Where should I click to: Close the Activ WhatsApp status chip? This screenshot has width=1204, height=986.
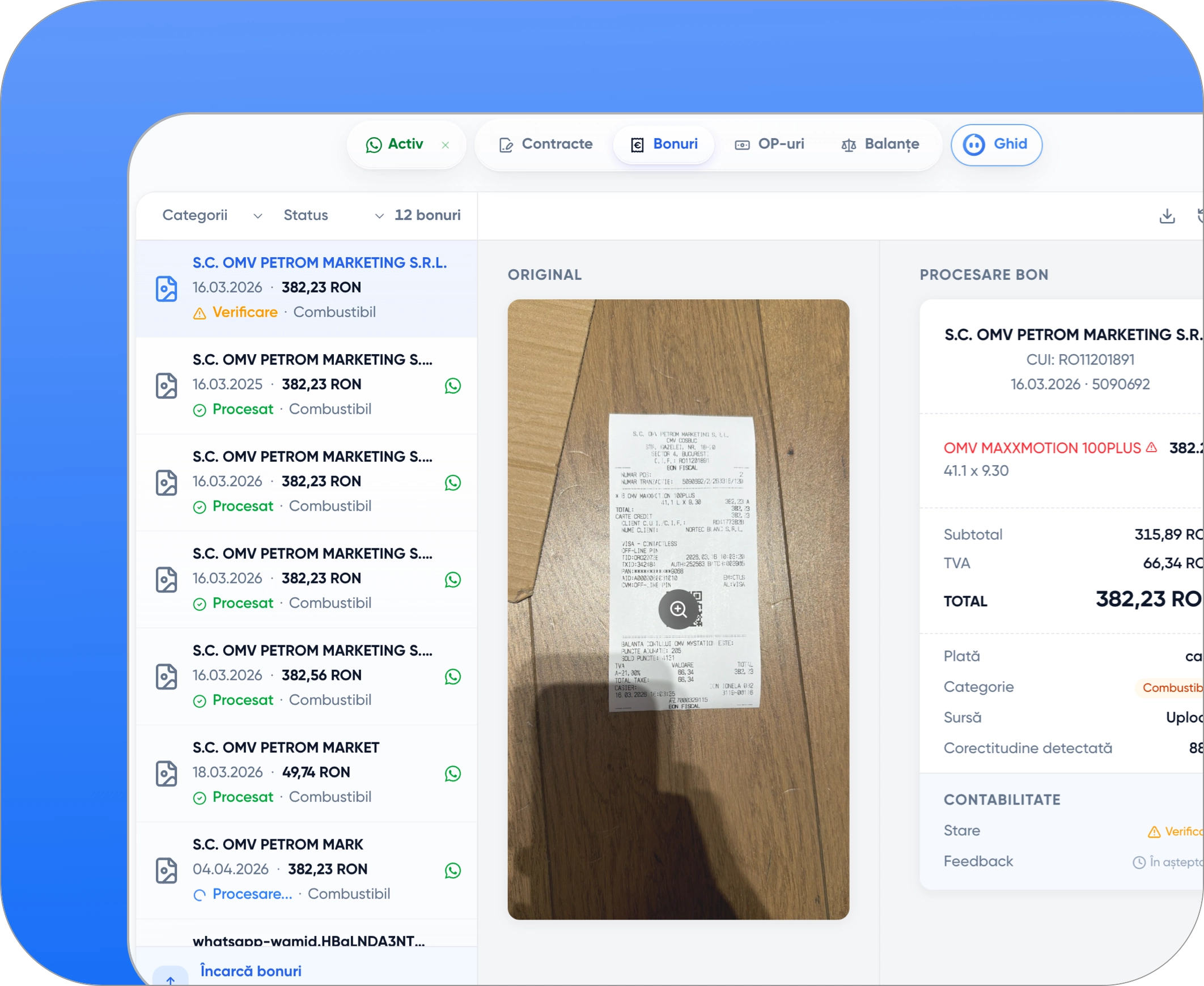click(x=446, y=145)
